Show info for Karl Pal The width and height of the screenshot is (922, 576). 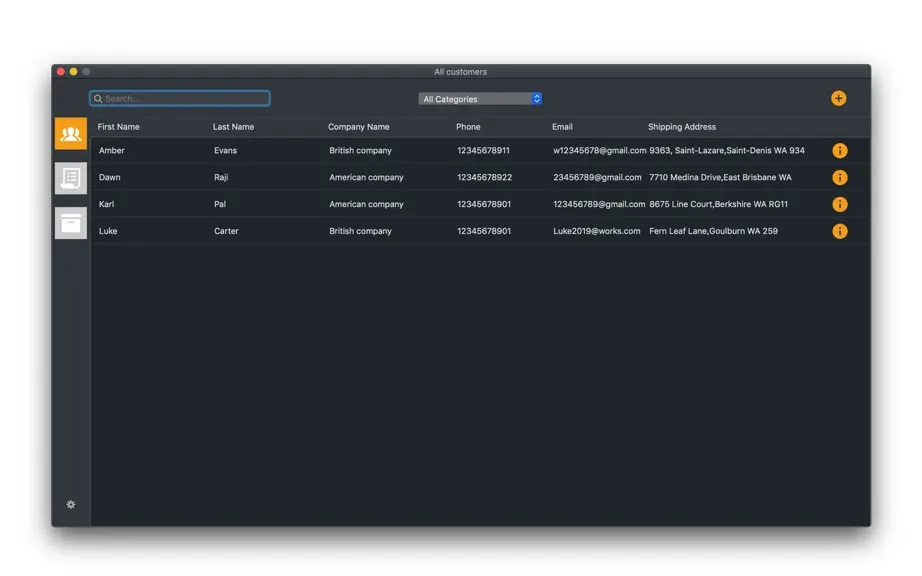pyautogui.click(x=840, y=204)
